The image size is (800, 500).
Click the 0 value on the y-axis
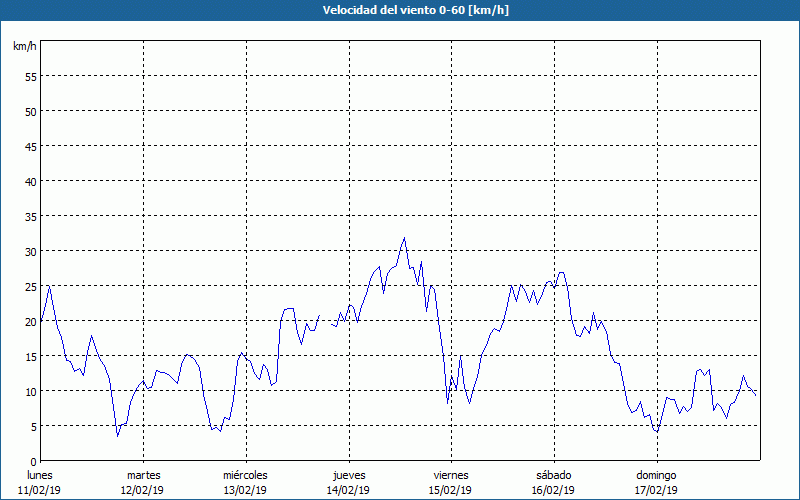(34, 462)
